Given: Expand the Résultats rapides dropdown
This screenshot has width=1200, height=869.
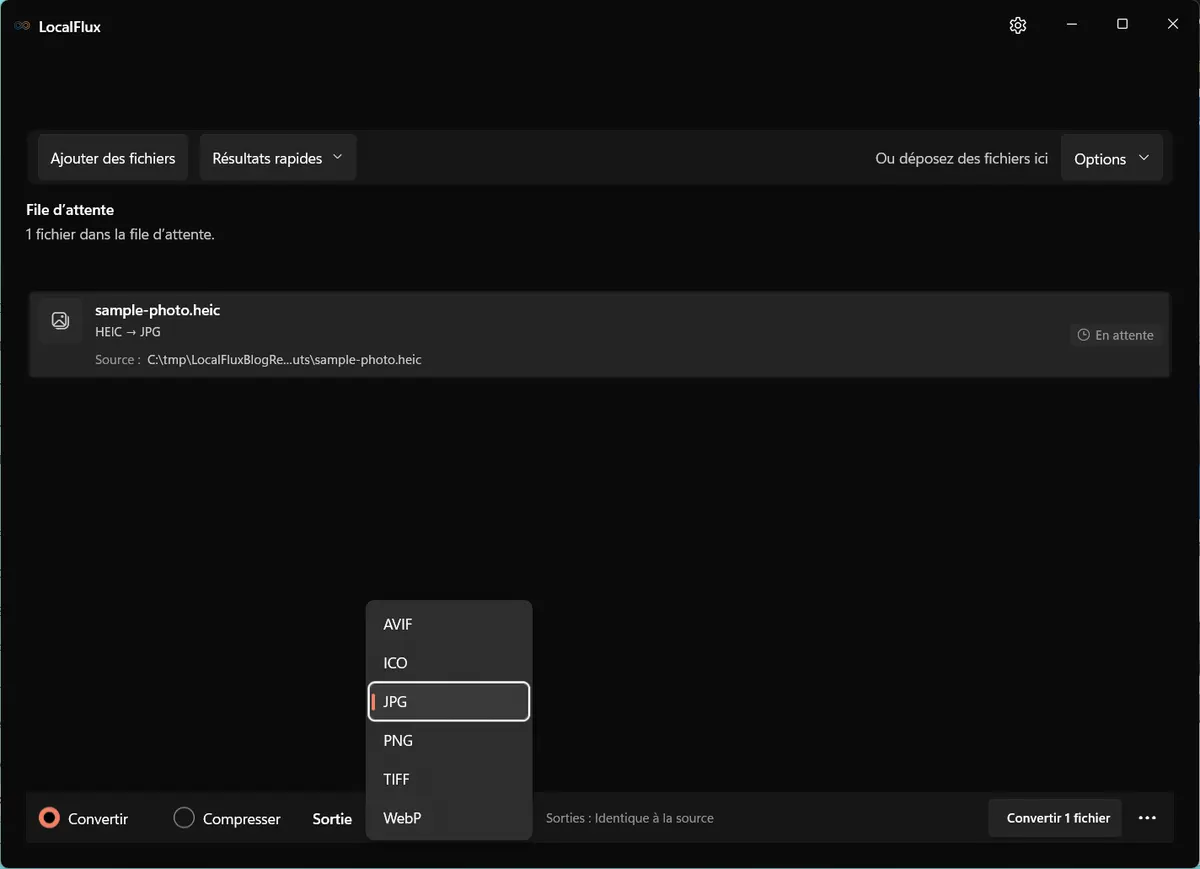Looking at the screenshot, I should pos(278,158).
